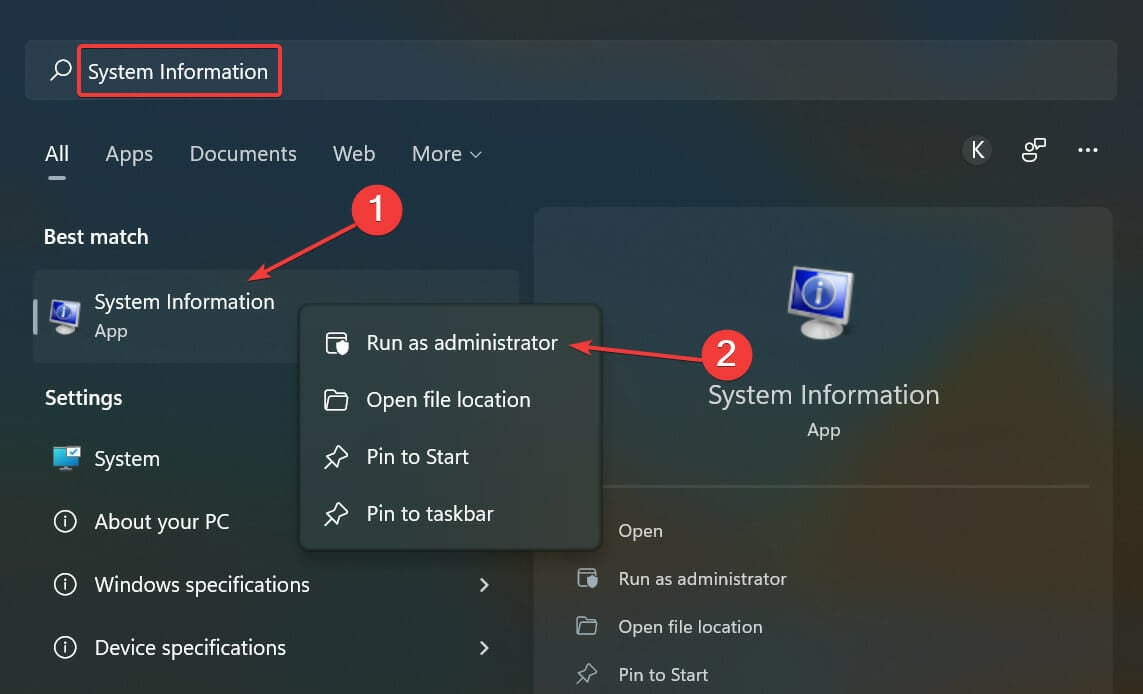This screenshot has width=1143, height=694.
Task: Click the System monitor icon in Settings
Action: point(66,459)
